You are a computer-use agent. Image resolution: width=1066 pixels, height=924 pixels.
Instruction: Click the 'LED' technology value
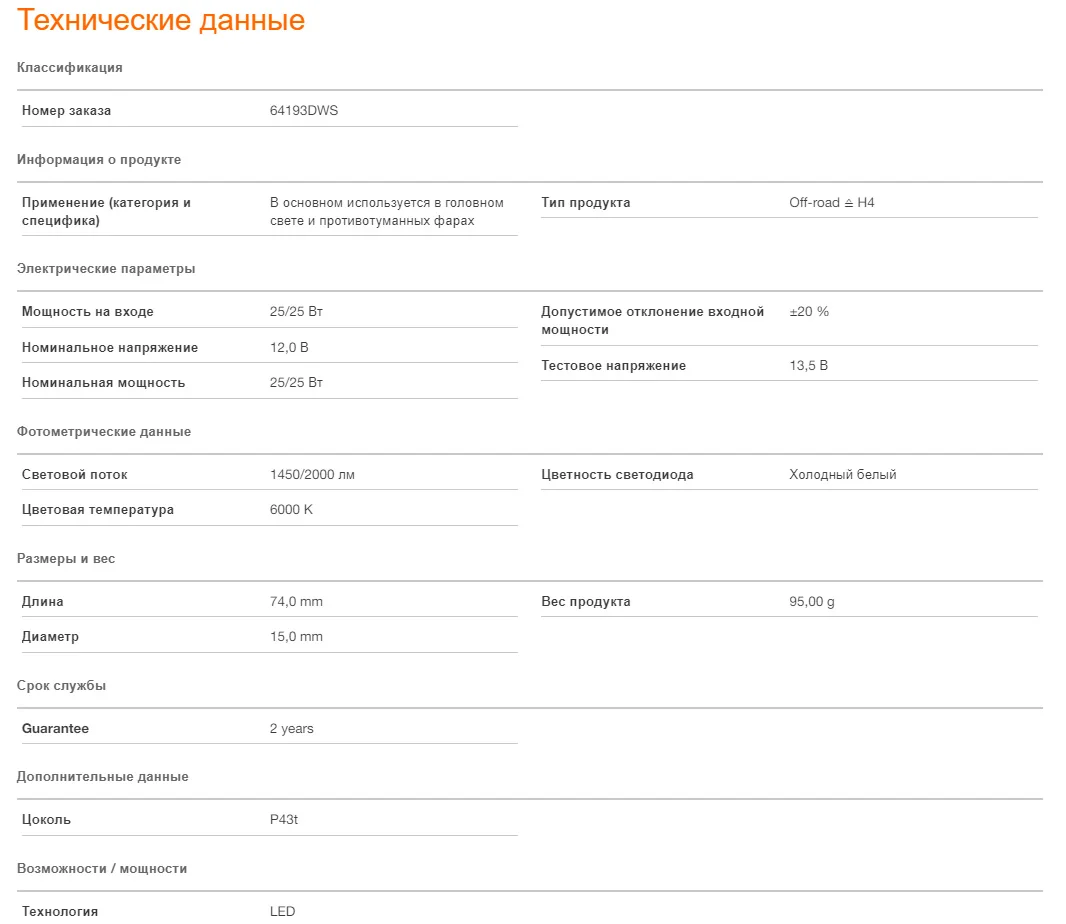click(x=282, y=911)
